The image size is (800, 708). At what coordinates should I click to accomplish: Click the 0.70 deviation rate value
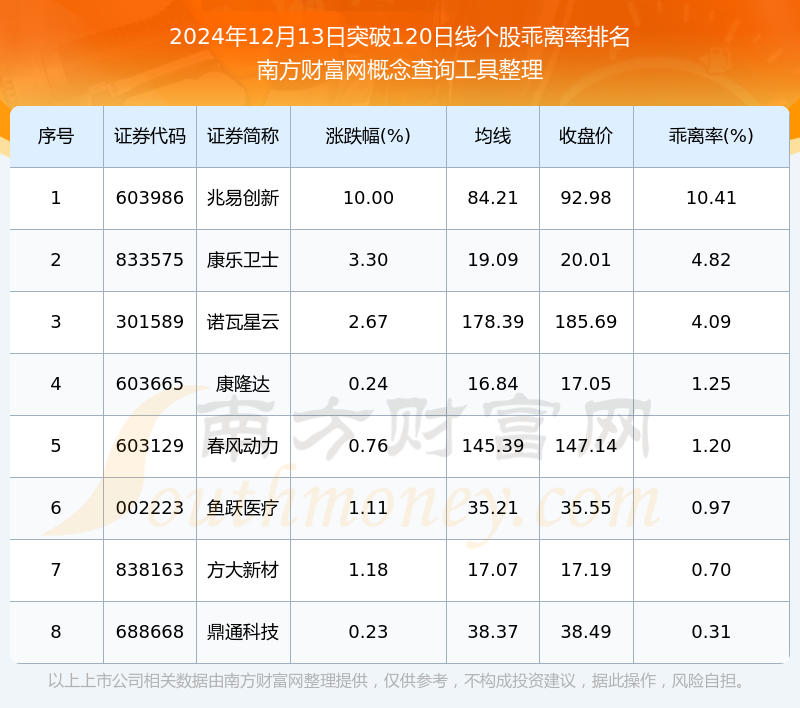pyautogui.click(x=711, y=570)
